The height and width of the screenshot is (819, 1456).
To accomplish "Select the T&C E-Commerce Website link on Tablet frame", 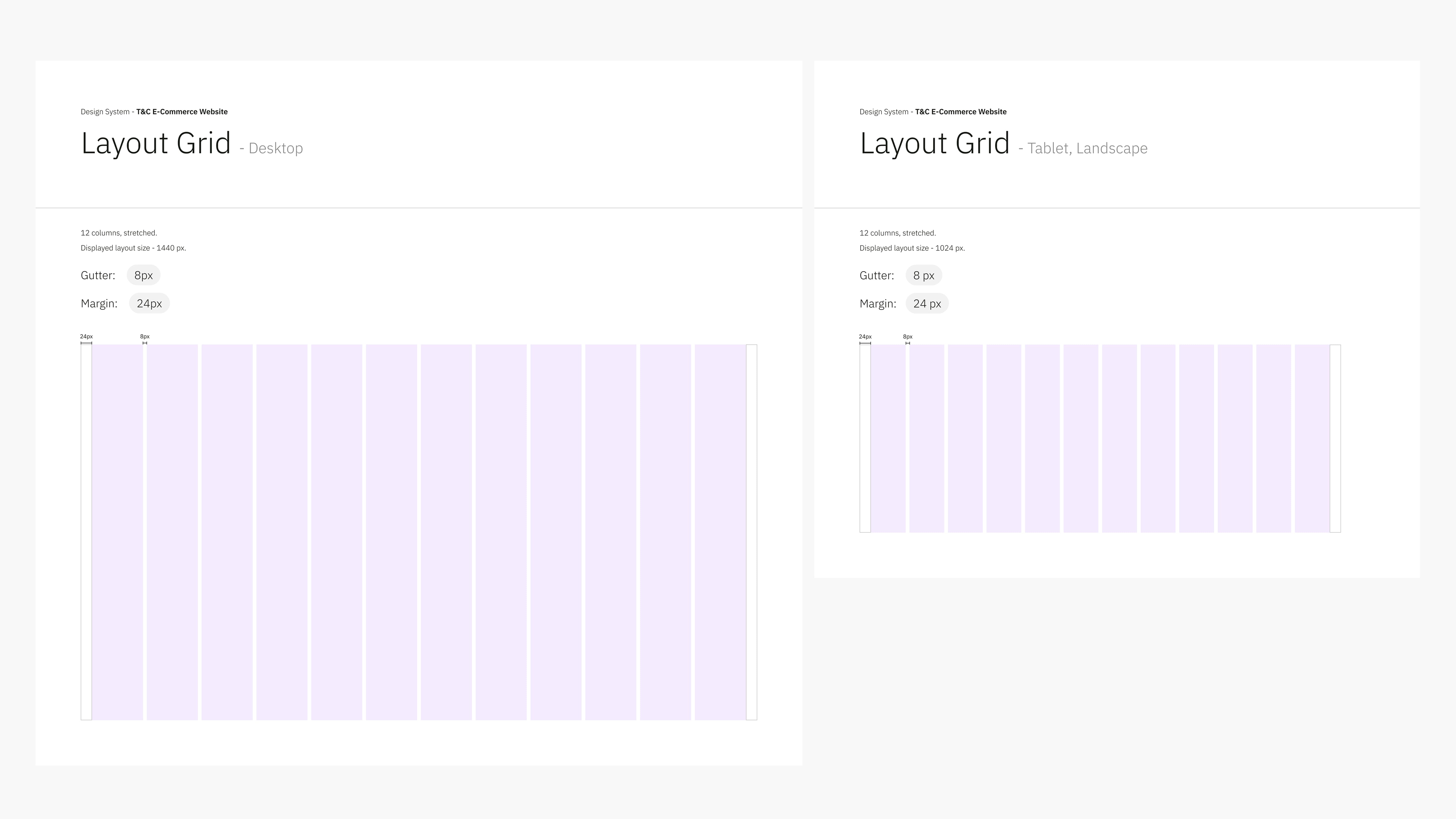I will [x=961, y=111].
